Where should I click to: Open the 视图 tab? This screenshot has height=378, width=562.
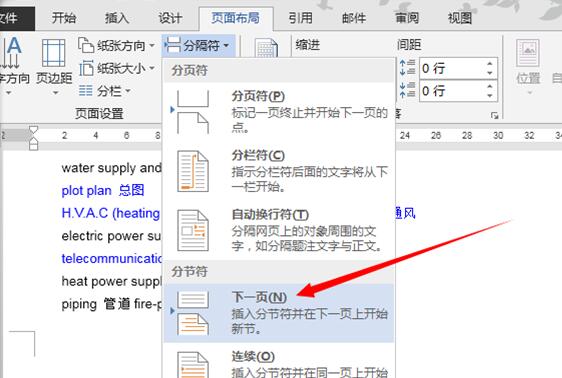(x=460, y=18)
